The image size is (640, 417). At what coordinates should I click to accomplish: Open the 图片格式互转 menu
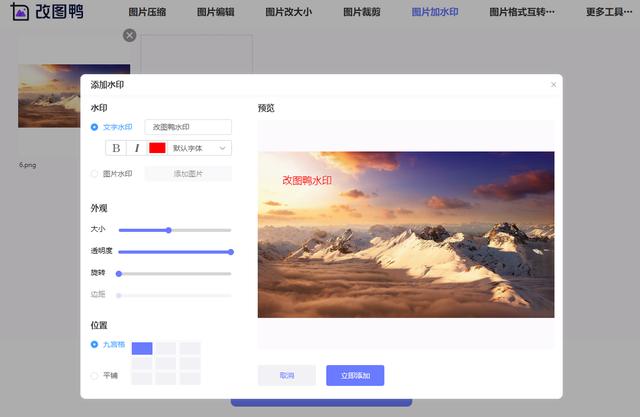pyautogui.click(x=522, y=12)
